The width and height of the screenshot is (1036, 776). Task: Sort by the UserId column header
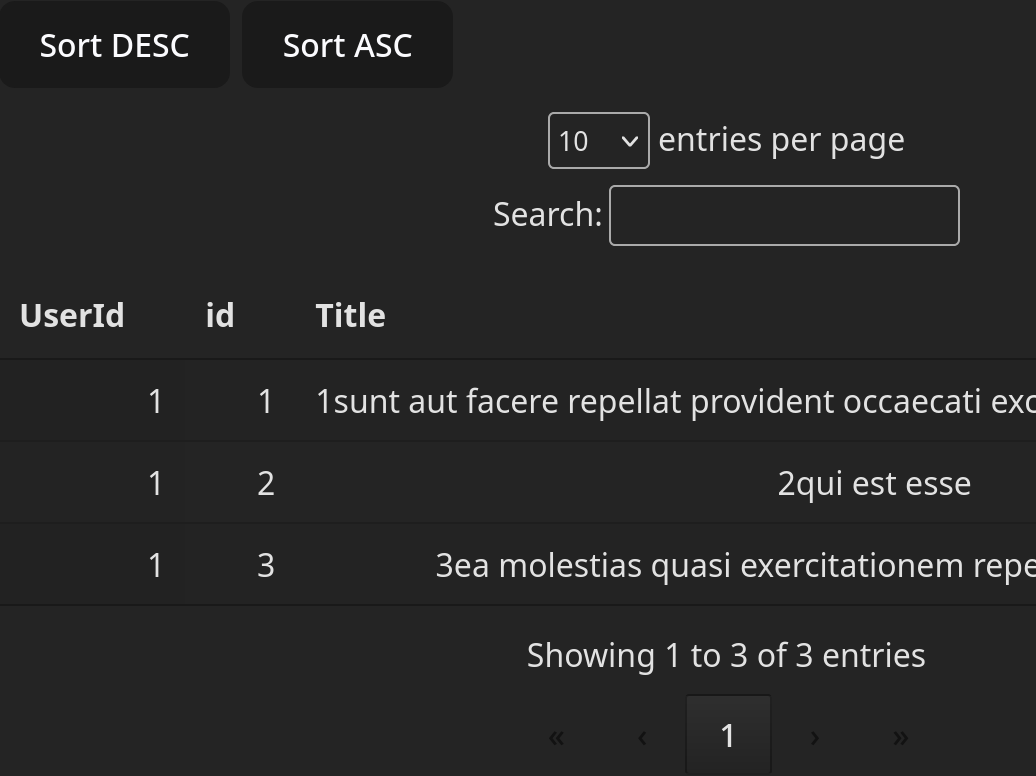[72, 316]
